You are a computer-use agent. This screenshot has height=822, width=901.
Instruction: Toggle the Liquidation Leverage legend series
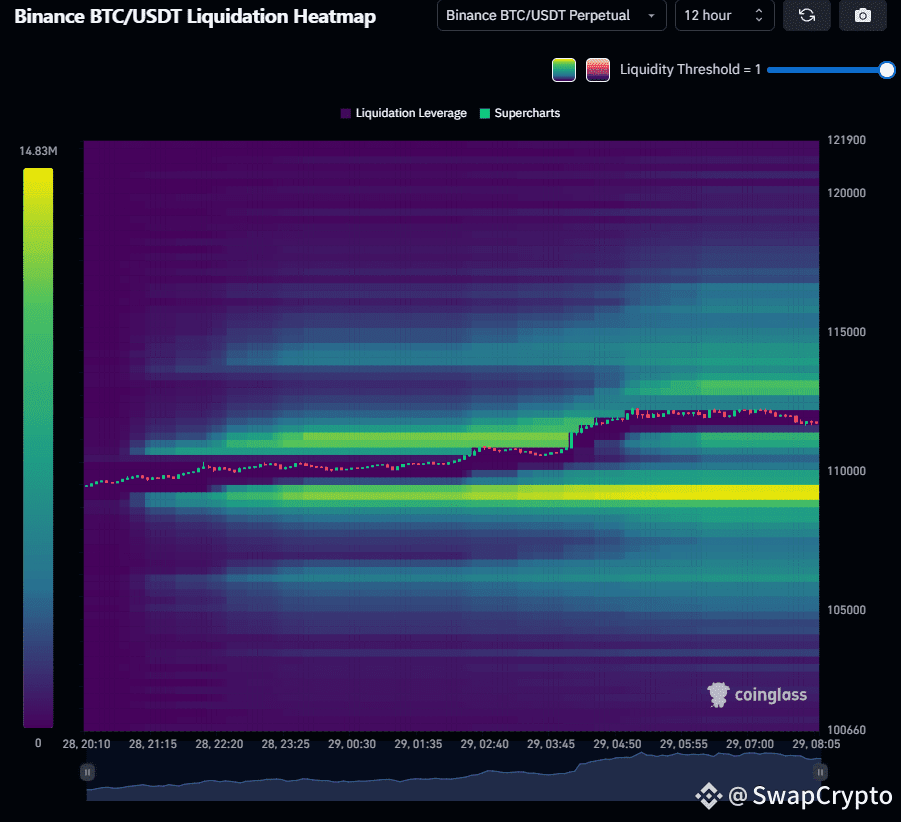pyautogui.click(x=403, y=113)
